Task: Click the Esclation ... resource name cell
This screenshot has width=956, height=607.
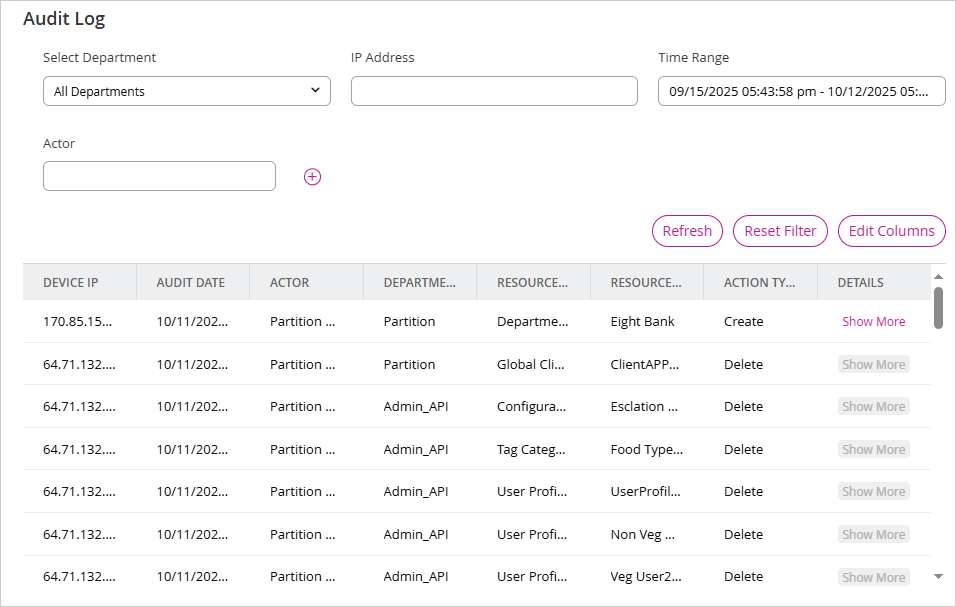Action: coord(644,406)
